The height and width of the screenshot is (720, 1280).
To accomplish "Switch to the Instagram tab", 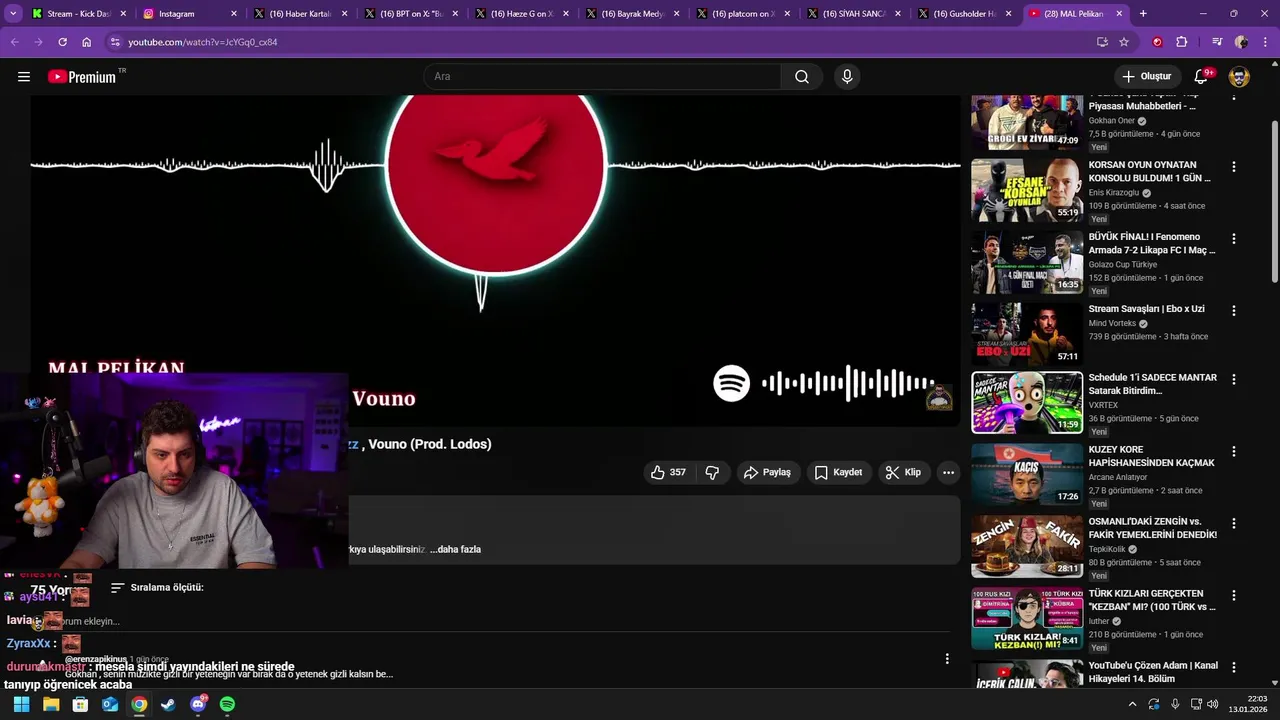I will point(190,14).
